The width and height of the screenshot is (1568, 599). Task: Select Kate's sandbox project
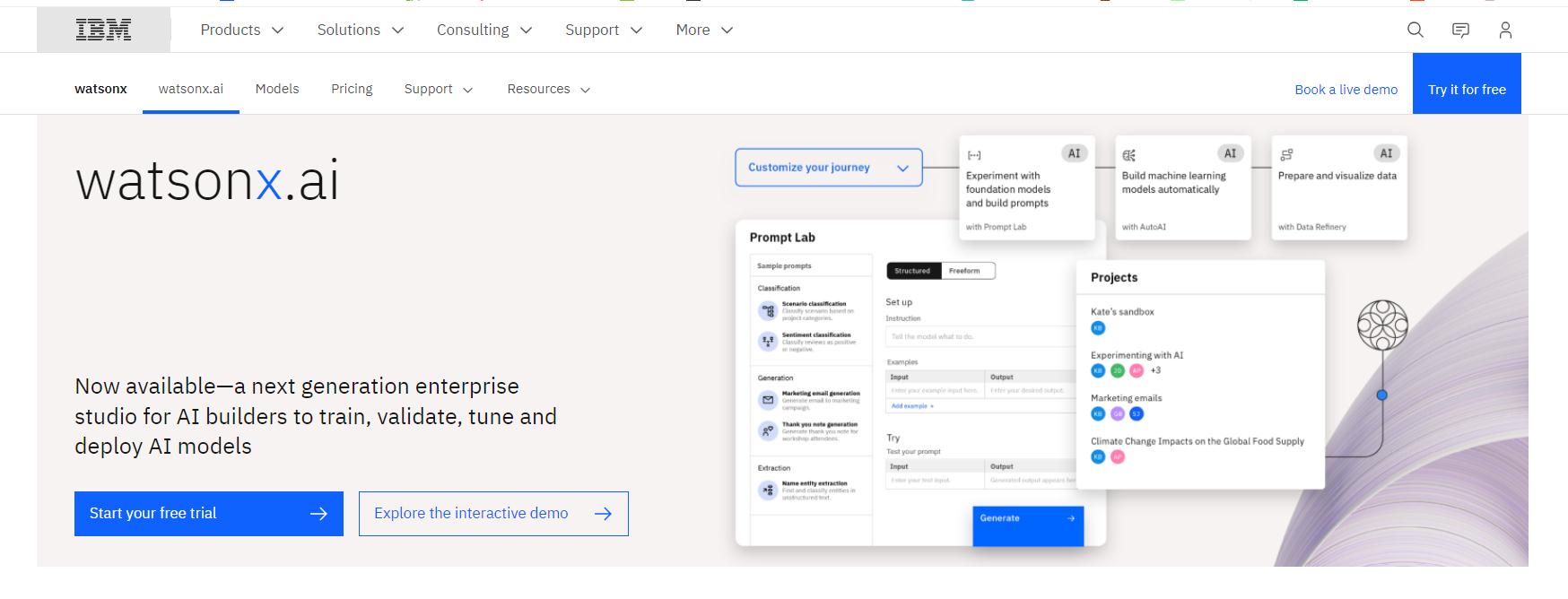(x=1122, y=312)
